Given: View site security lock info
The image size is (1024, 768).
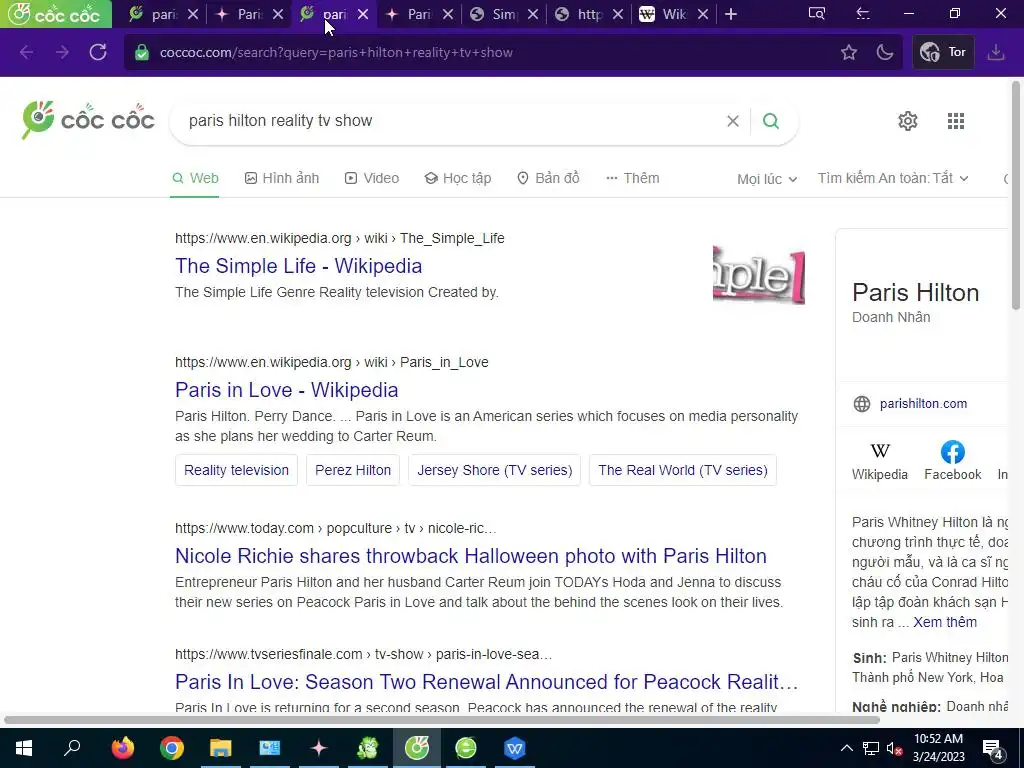Looking at the screenshot, I should click(142, 53).
